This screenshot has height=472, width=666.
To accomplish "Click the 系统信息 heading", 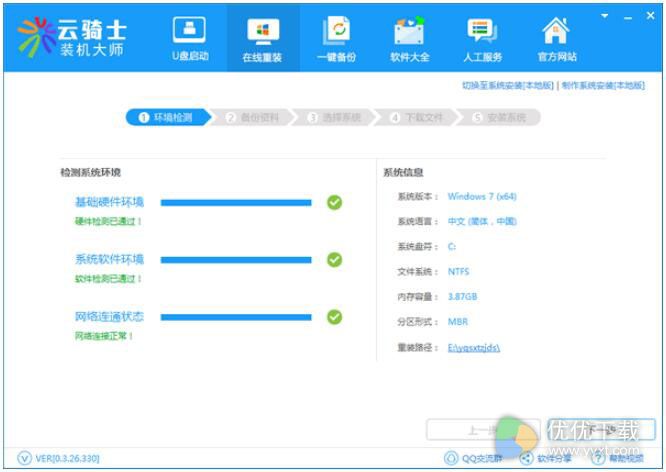I will (404, 172).
